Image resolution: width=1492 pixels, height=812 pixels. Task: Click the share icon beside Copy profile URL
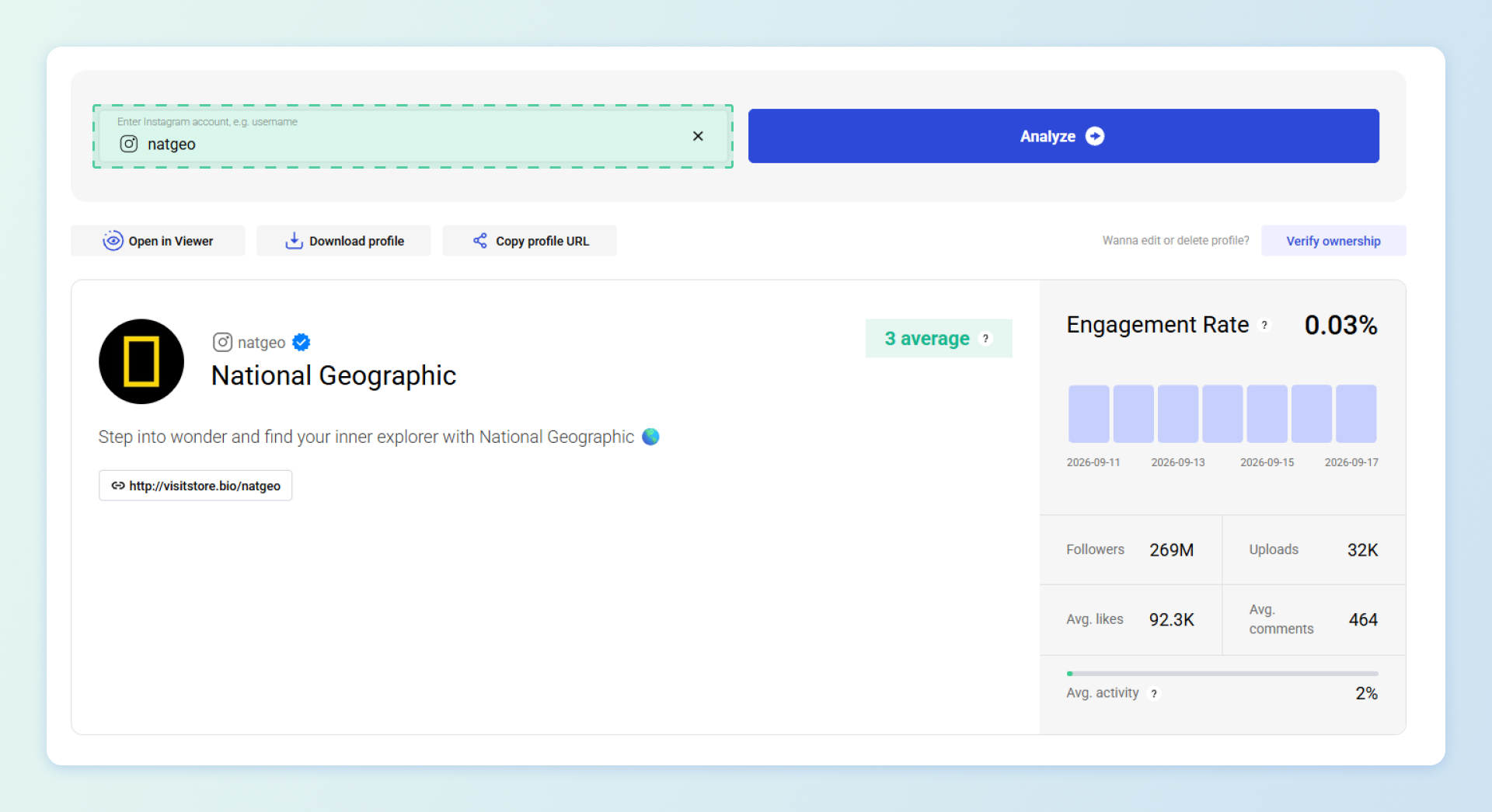pyautogui.click(x=480, y=241)
